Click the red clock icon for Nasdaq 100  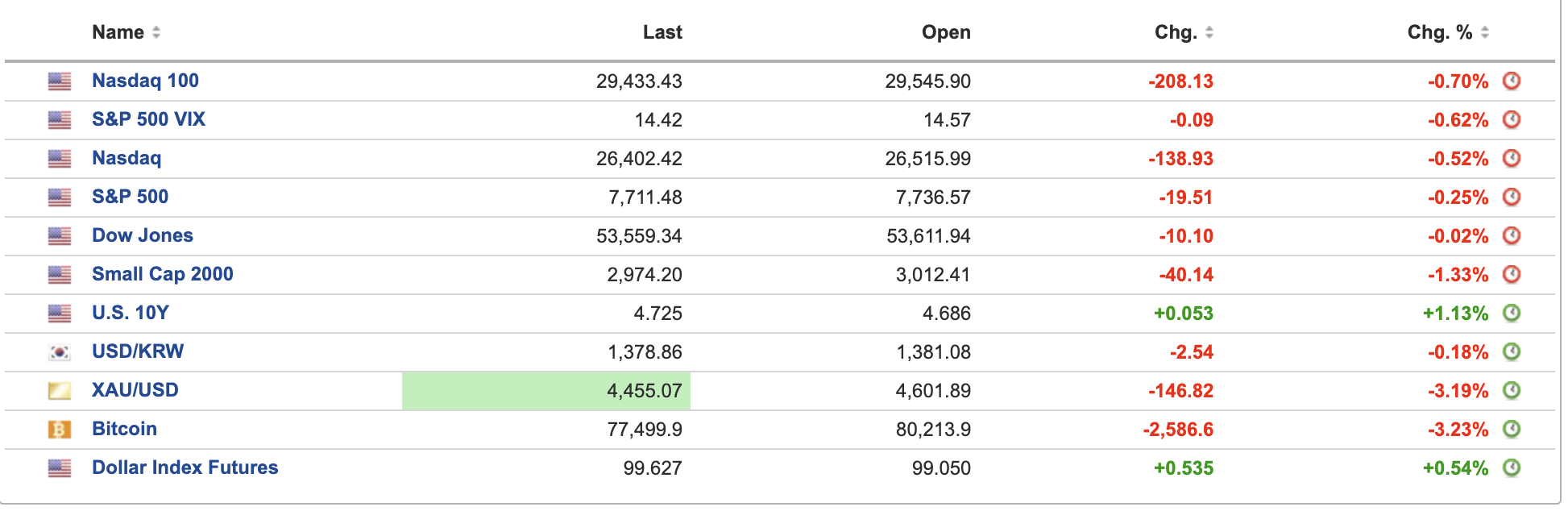tap(1512, 81)
